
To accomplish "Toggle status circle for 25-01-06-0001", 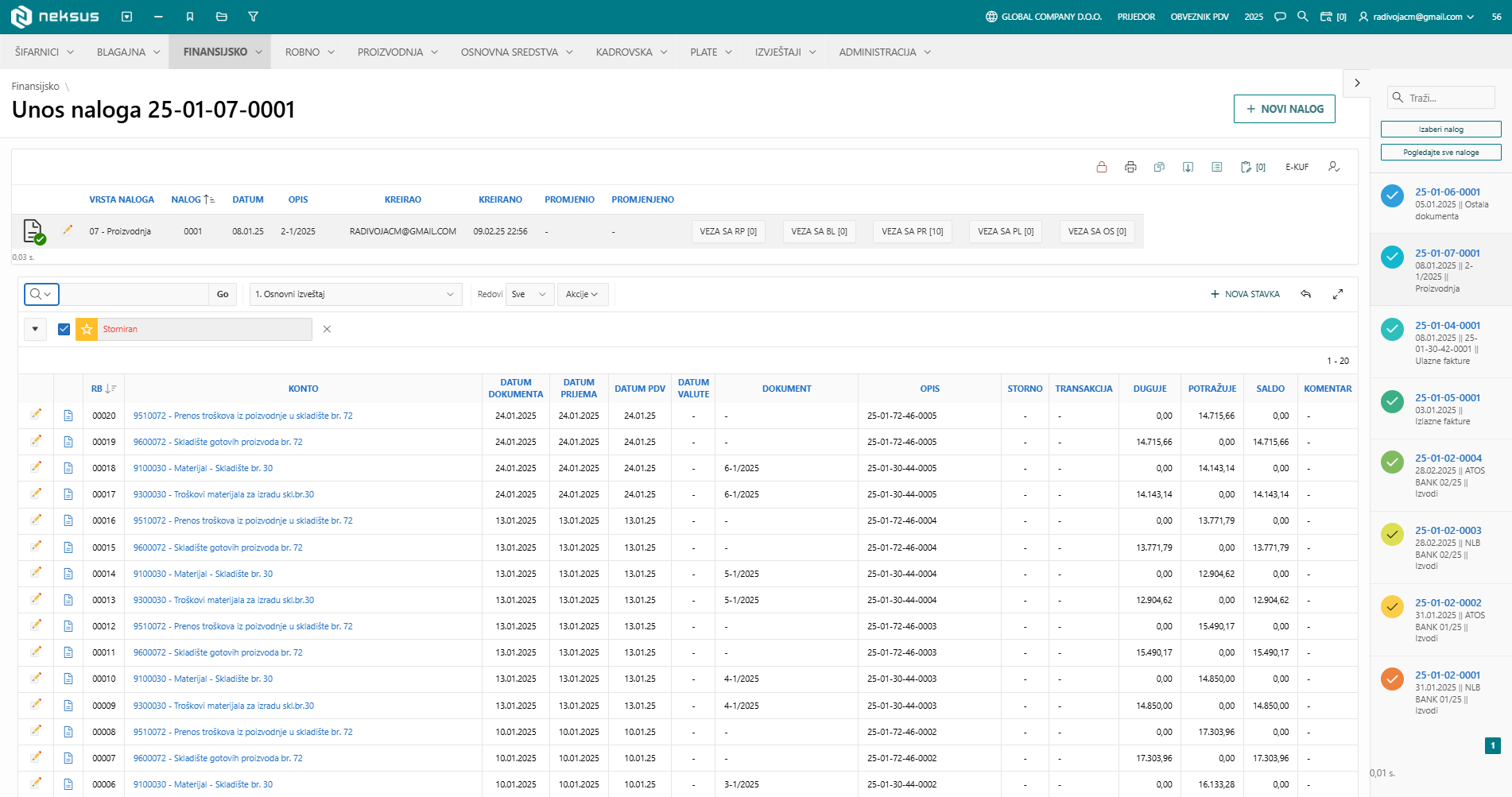I will (1392, 195).
